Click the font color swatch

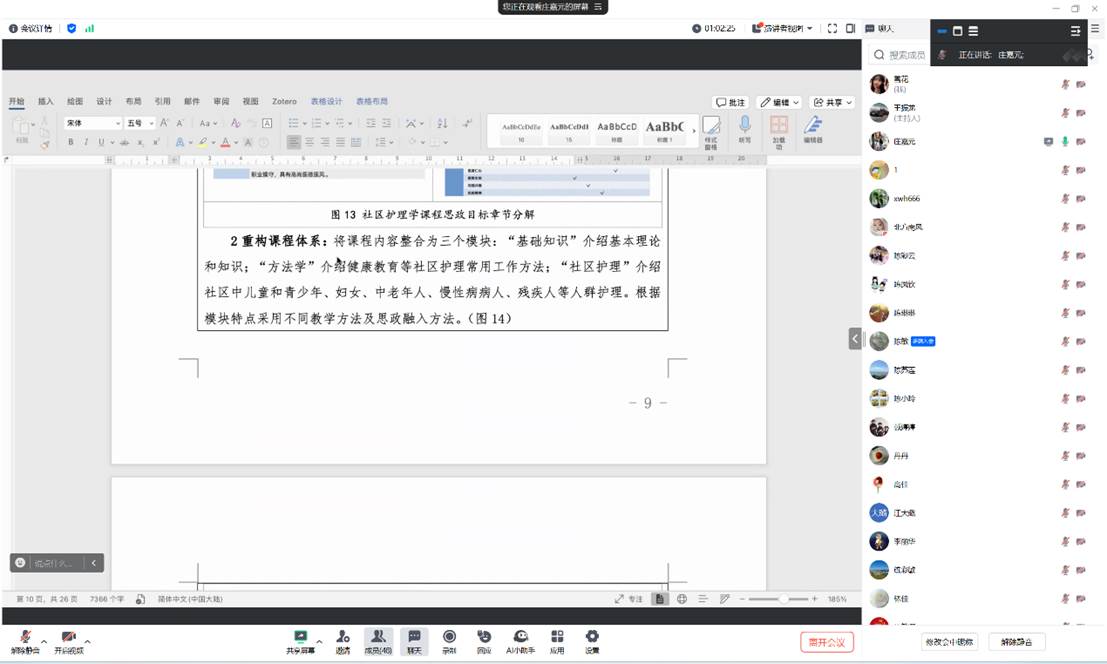point(225,143)
